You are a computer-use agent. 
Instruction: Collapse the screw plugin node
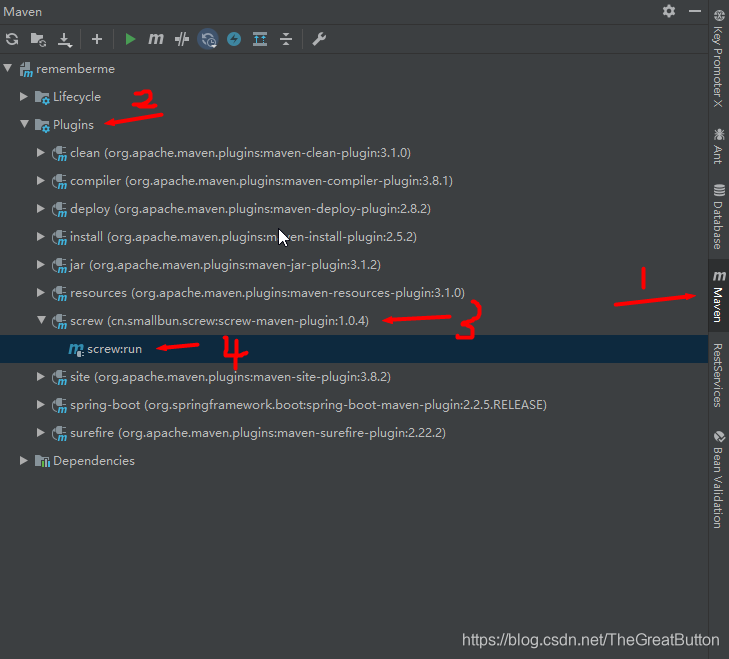click(41, 320)
